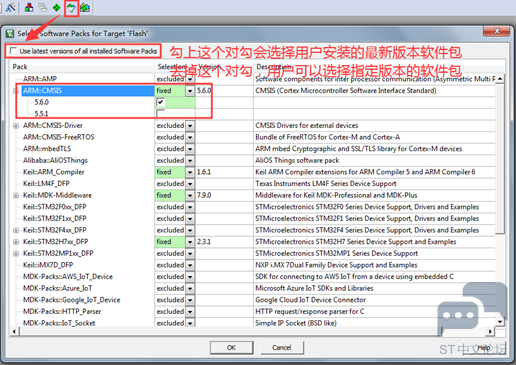516x365 pixels.
Task: Click the Target Options wand icon
Action: (x=11, y=7)
